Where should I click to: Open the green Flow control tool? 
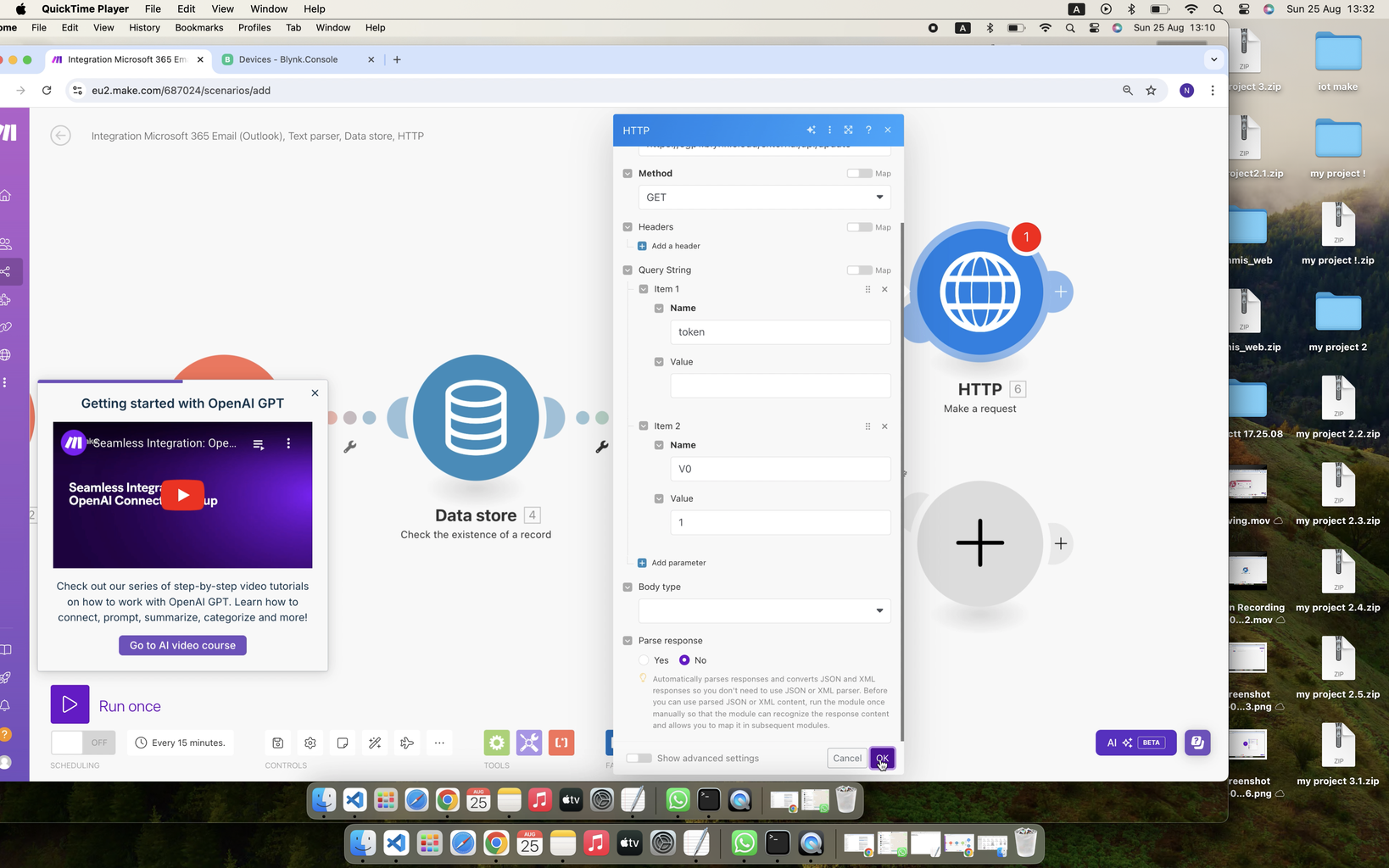point(497,743)
